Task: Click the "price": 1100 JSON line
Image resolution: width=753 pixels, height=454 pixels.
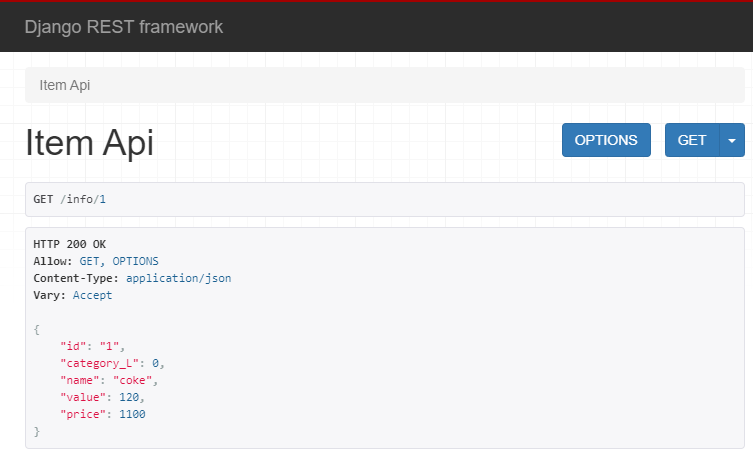Action: (102, 414)
